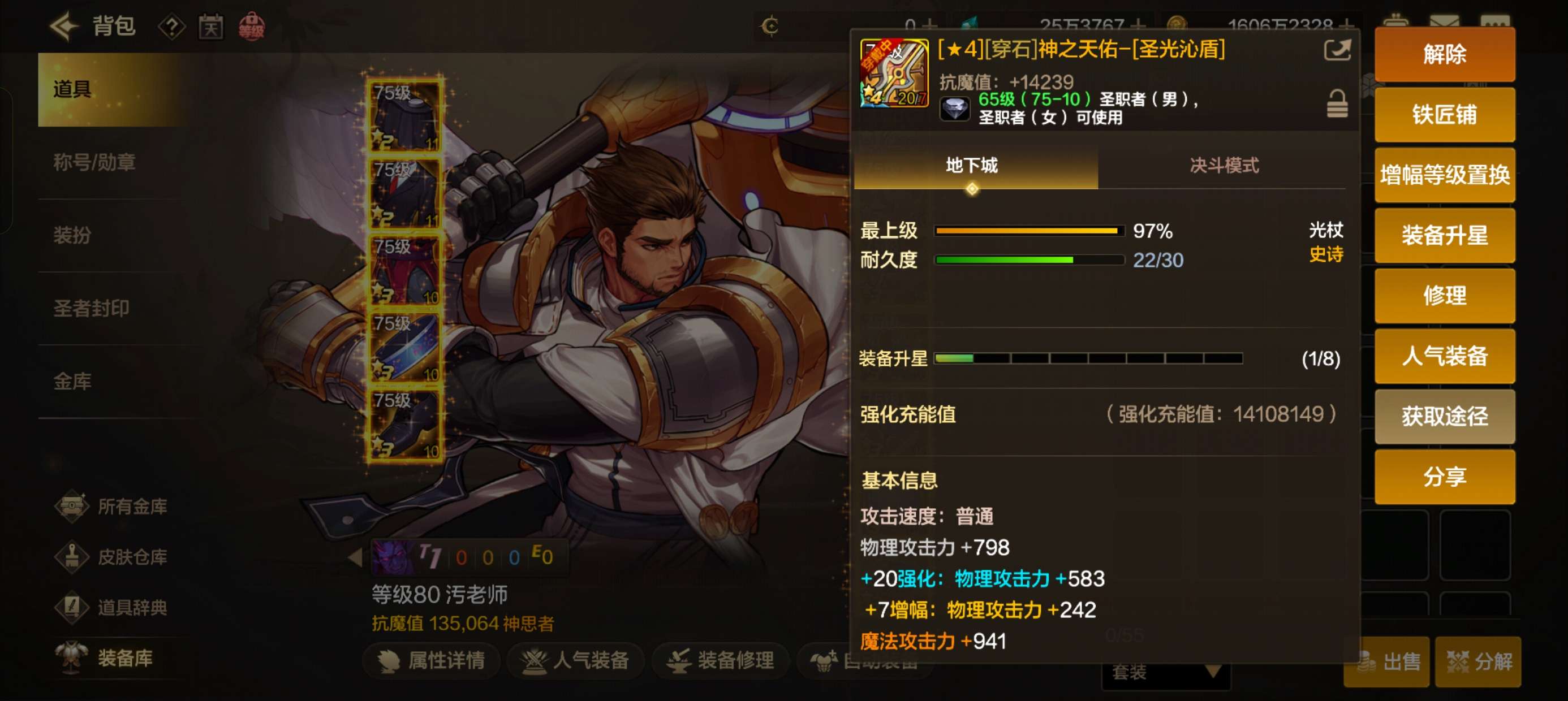The height and width of the screenshot is (701, 1568).
Task: Click 装备升星 orange button
Action: pyautogui.click(x=1444, y=236)
